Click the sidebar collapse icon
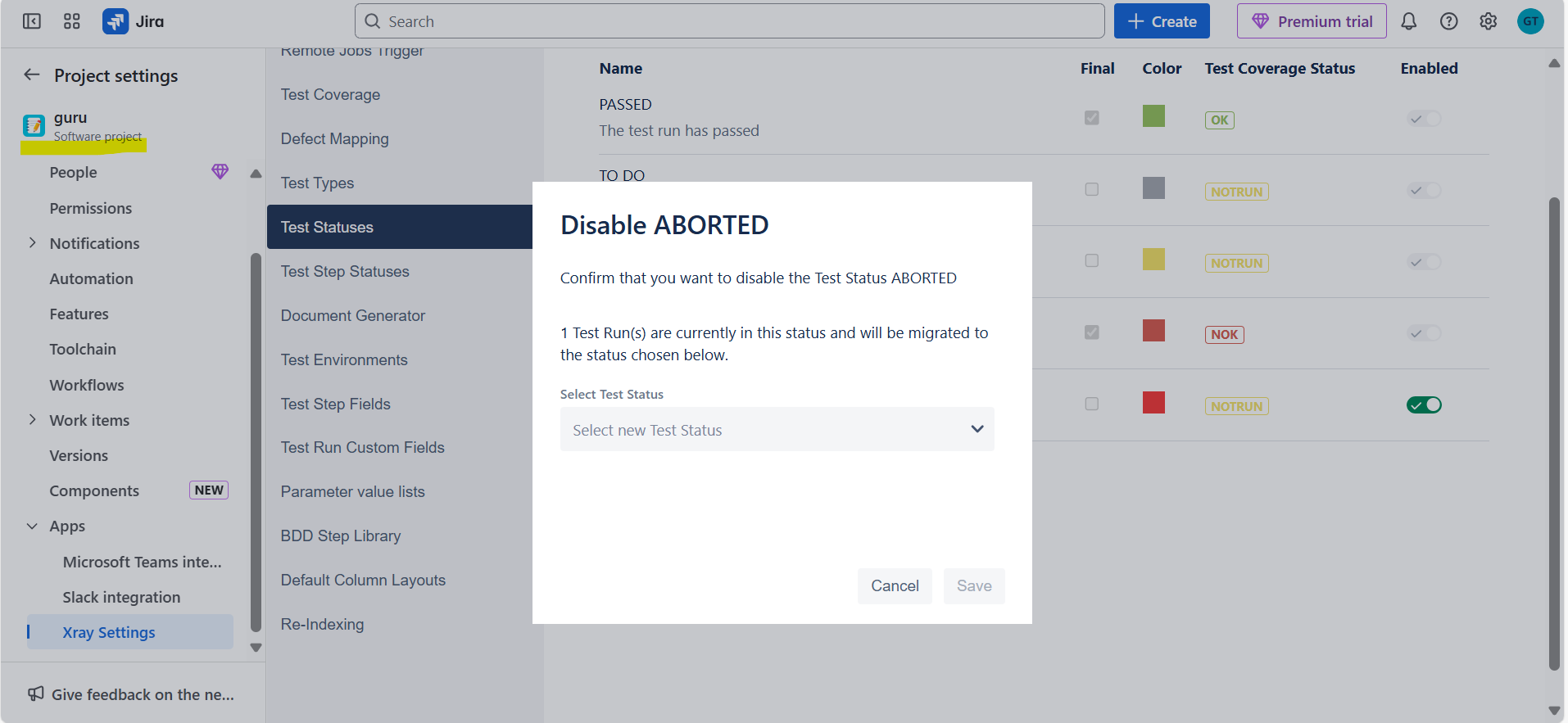The image size is (1568, 723). (x=32, y=21)
